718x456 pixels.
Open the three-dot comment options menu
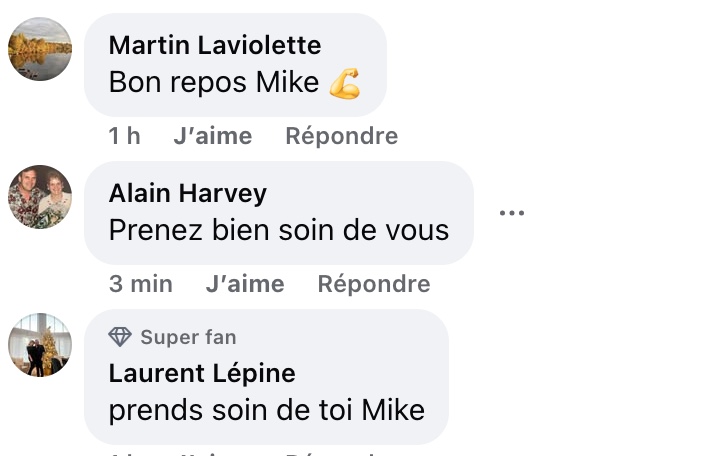pyautogui.click(x=511, y=213)
